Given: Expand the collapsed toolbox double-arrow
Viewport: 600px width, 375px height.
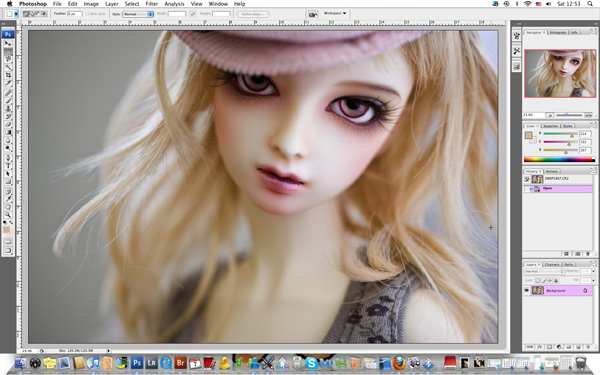Looking at the screenshot, I should tap(3, 24).
